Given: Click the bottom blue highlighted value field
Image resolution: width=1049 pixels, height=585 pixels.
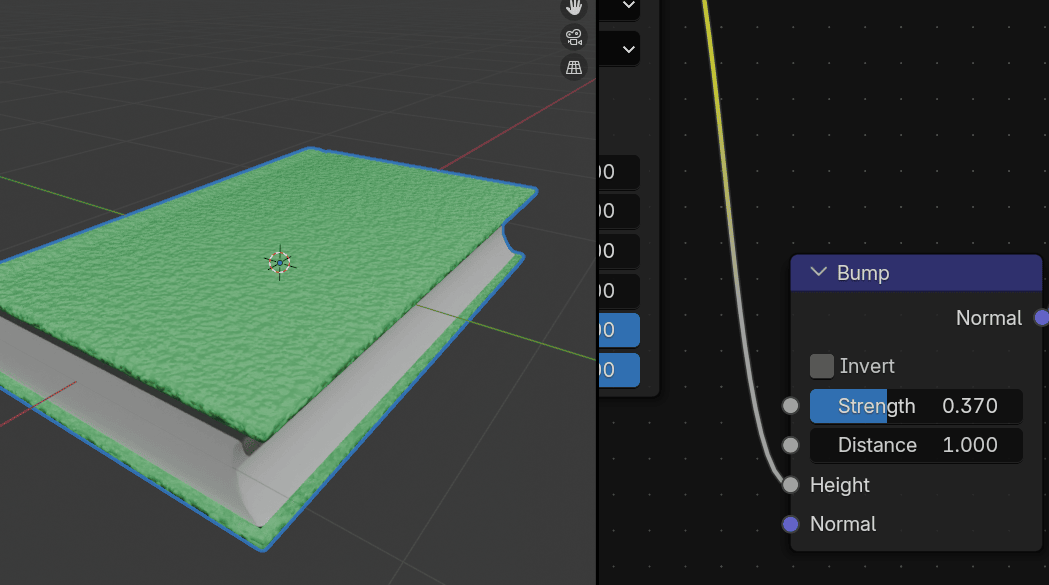Looking at the screenshot, I should tap(618, 369).
